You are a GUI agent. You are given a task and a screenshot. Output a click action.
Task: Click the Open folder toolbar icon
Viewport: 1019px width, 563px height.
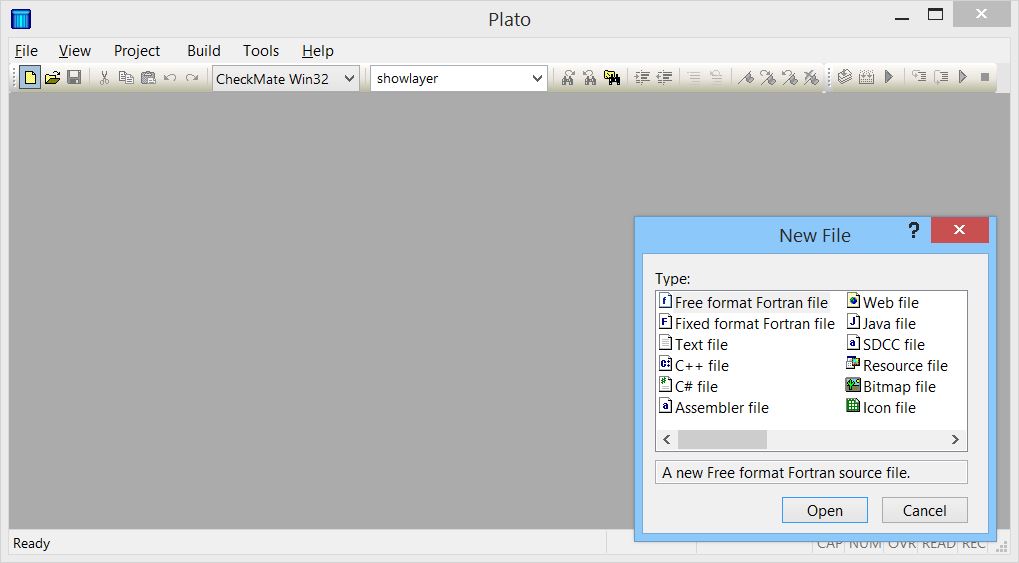[52, 78]
